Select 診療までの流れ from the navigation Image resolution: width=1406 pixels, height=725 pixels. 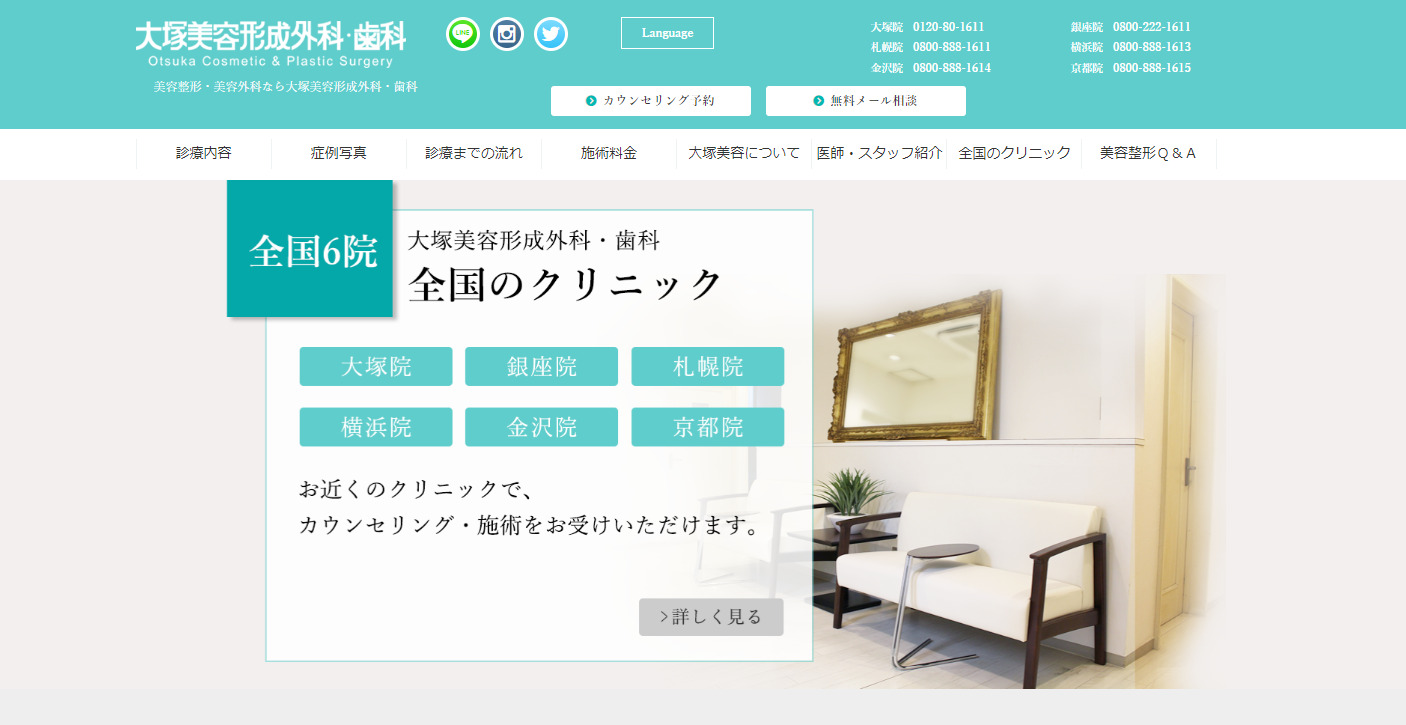tap(473, 153)
